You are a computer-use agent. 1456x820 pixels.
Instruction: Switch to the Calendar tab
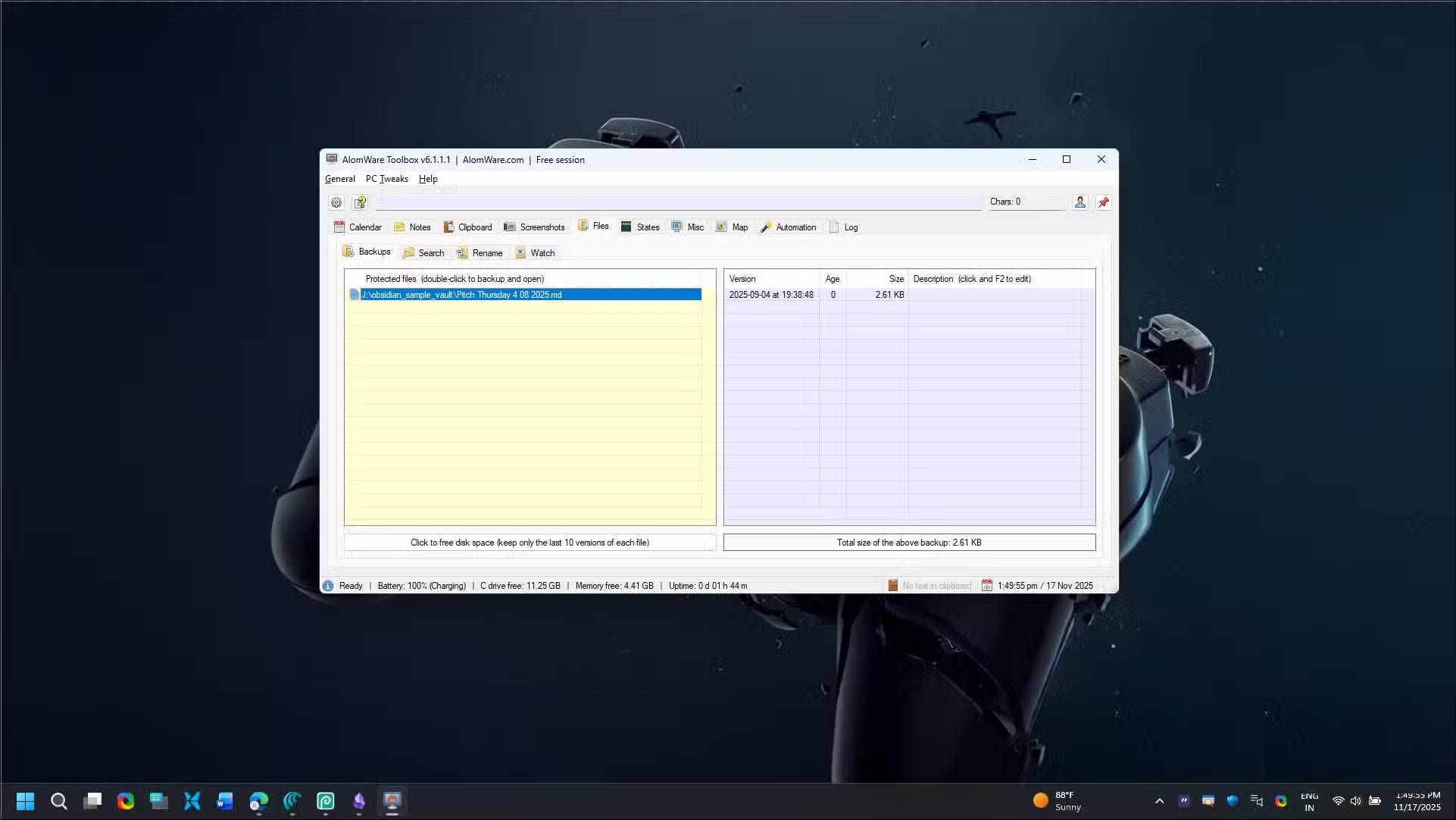[358, 227]
